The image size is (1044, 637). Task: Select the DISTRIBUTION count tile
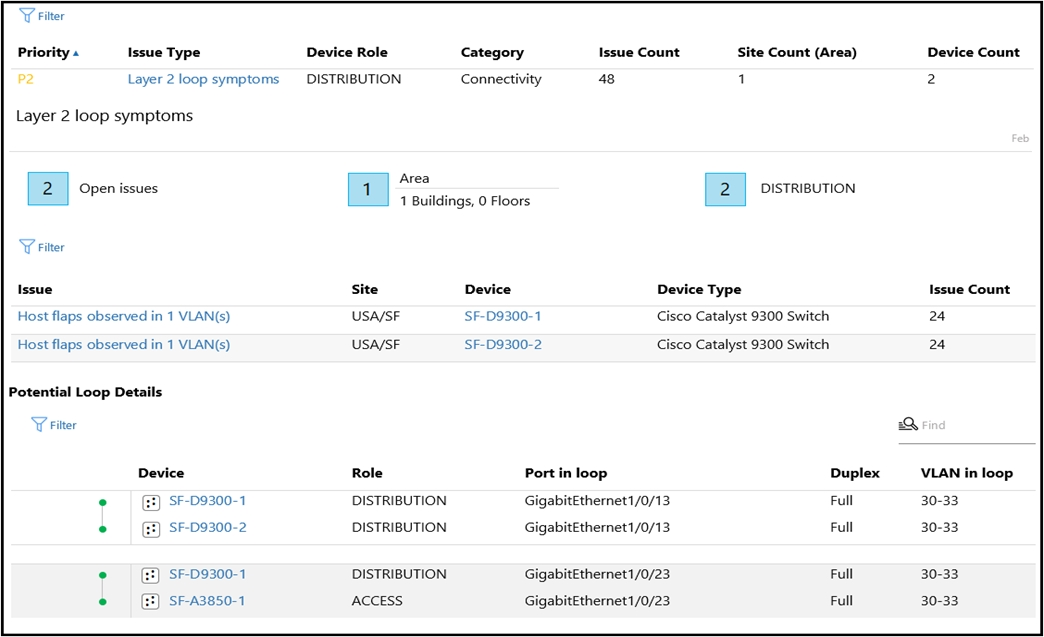tap(725, 190)
